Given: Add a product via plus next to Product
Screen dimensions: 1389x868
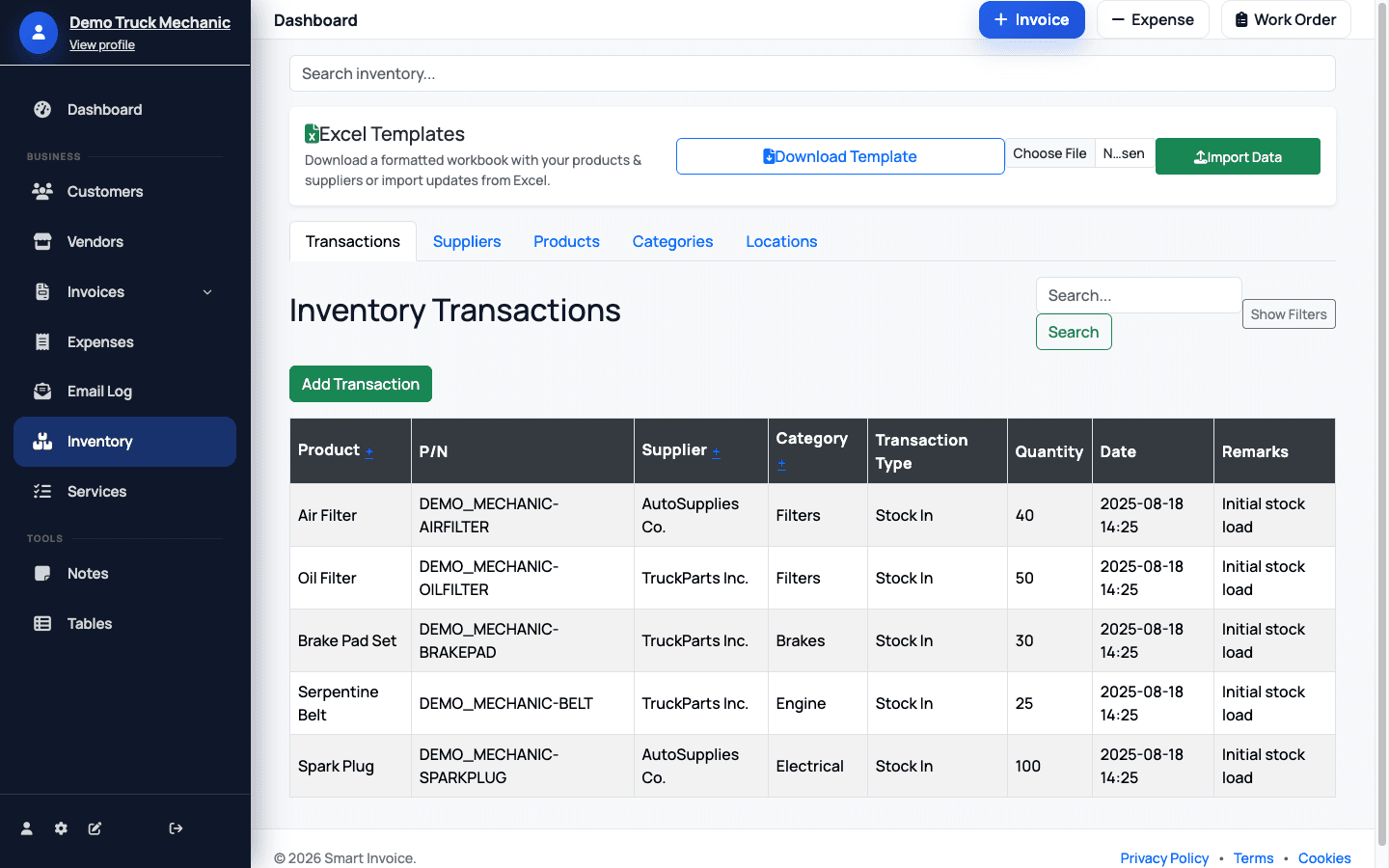Looking at the screenshot, I should click(369, 451).
